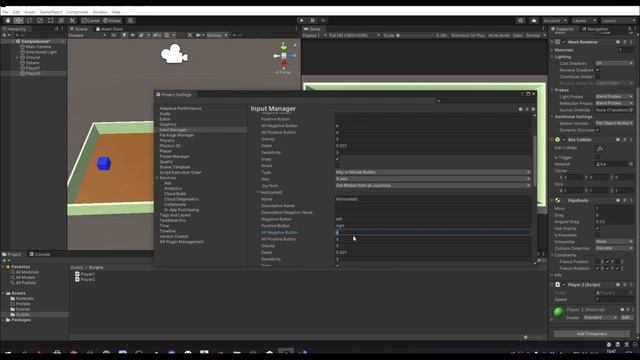Expand the Ground object in Hierarchy
This screenshot has width=640, height=360.
pos(18,58)
